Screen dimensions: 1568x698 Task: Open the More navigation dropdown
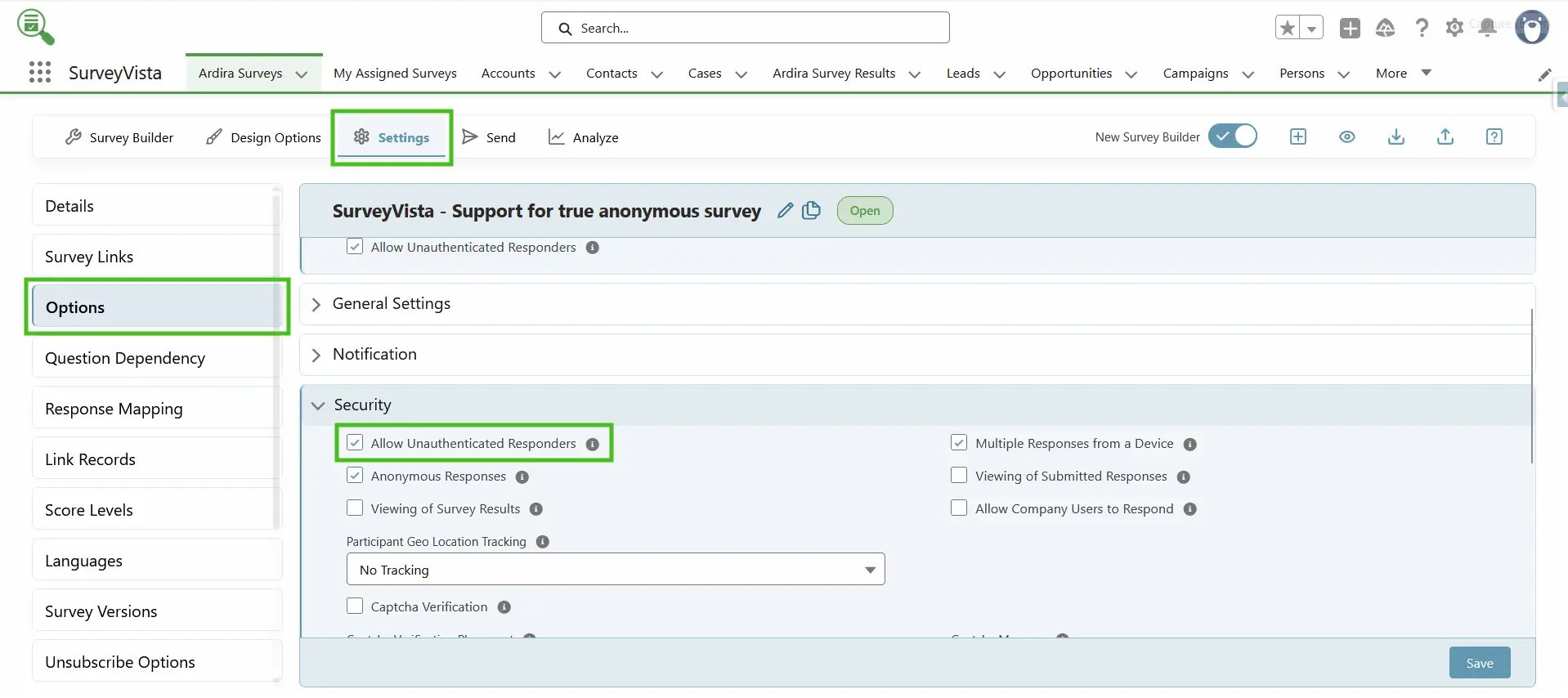1403,73
